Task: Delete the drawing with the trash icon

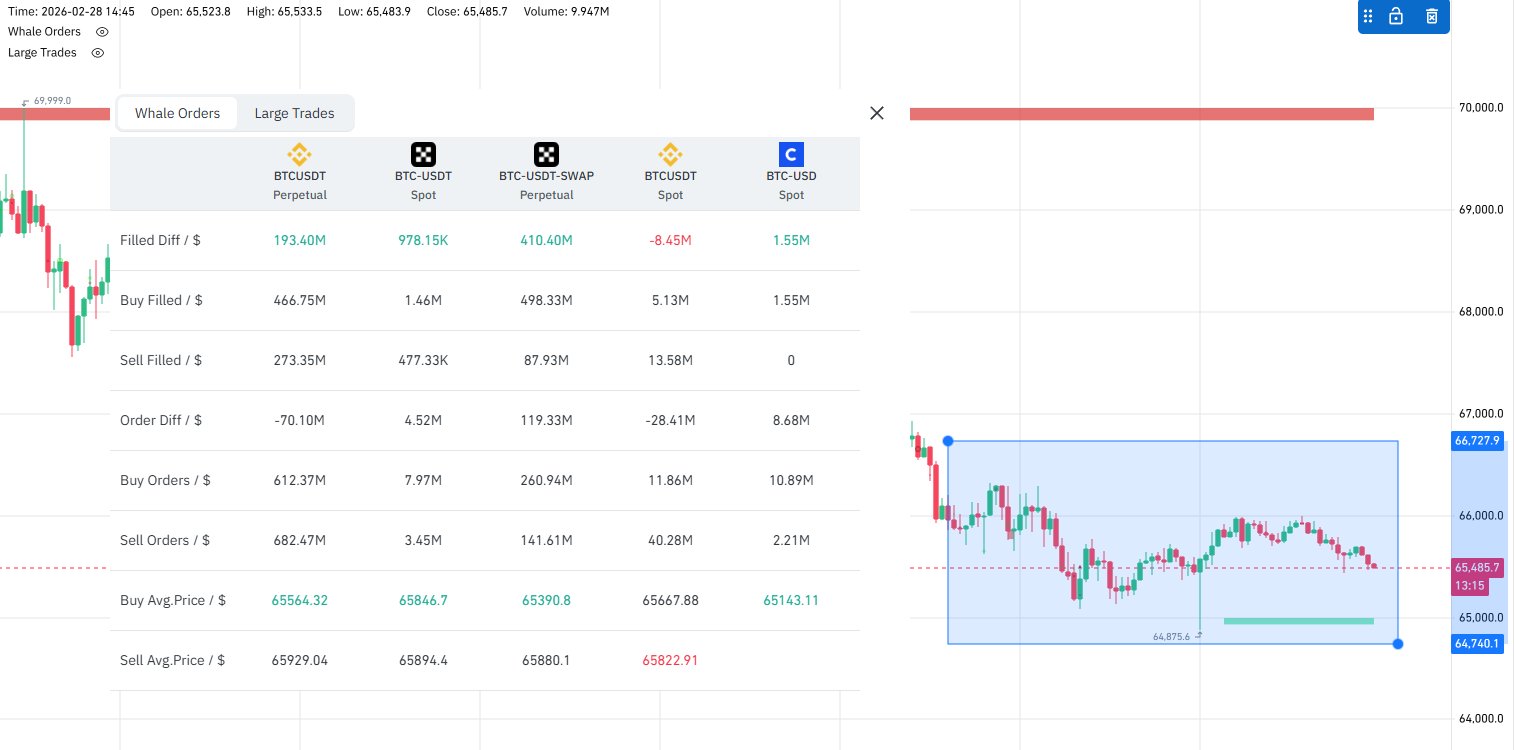Action: (1432, 17)
